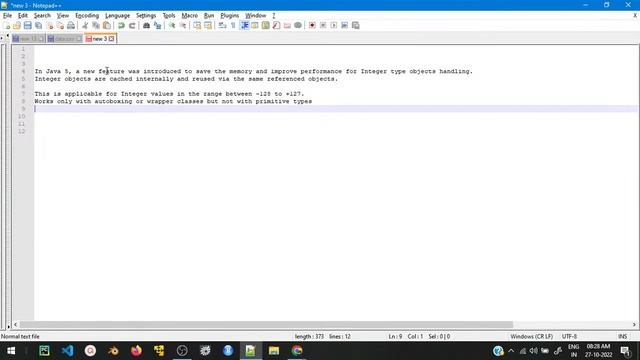
Task: Switch to the first document tab
Action: tap(28, 39)
